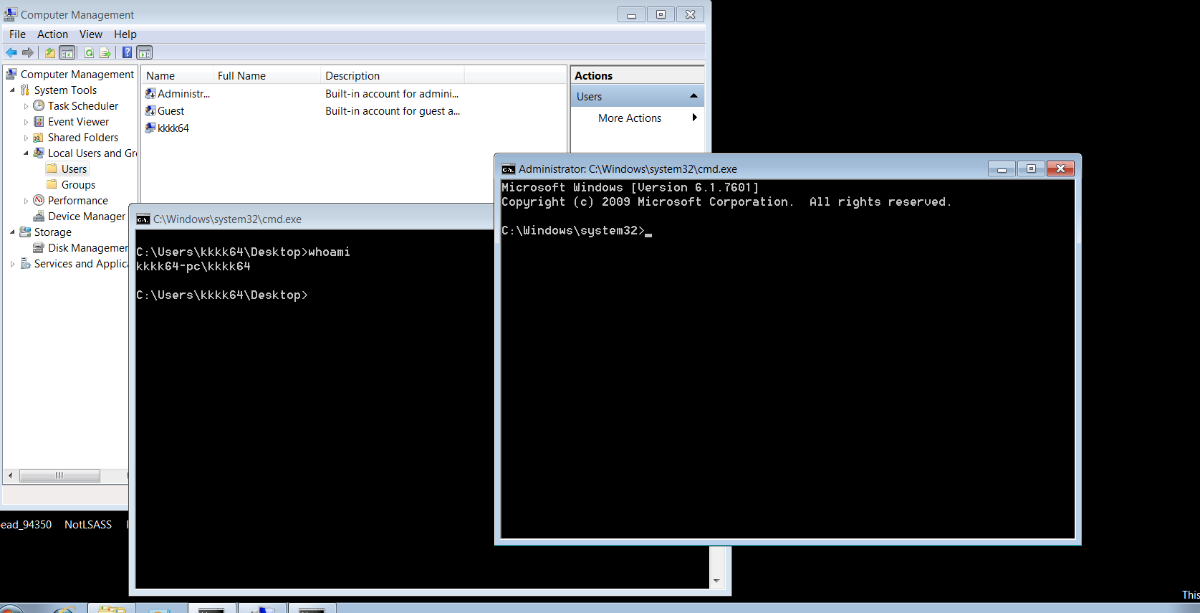Click the Forward arrow toolbar icon

click(x=28, y=52)
